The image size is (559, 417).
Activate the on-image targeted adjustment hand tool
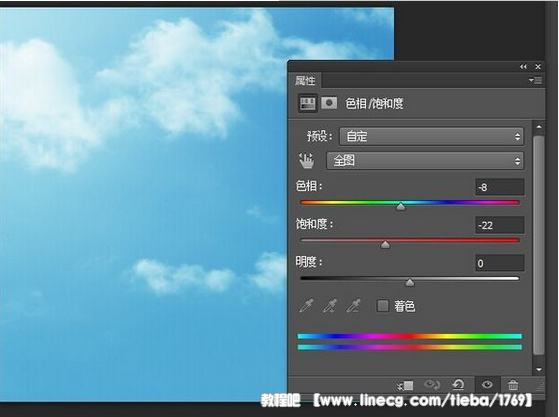[x=307, y=161]
